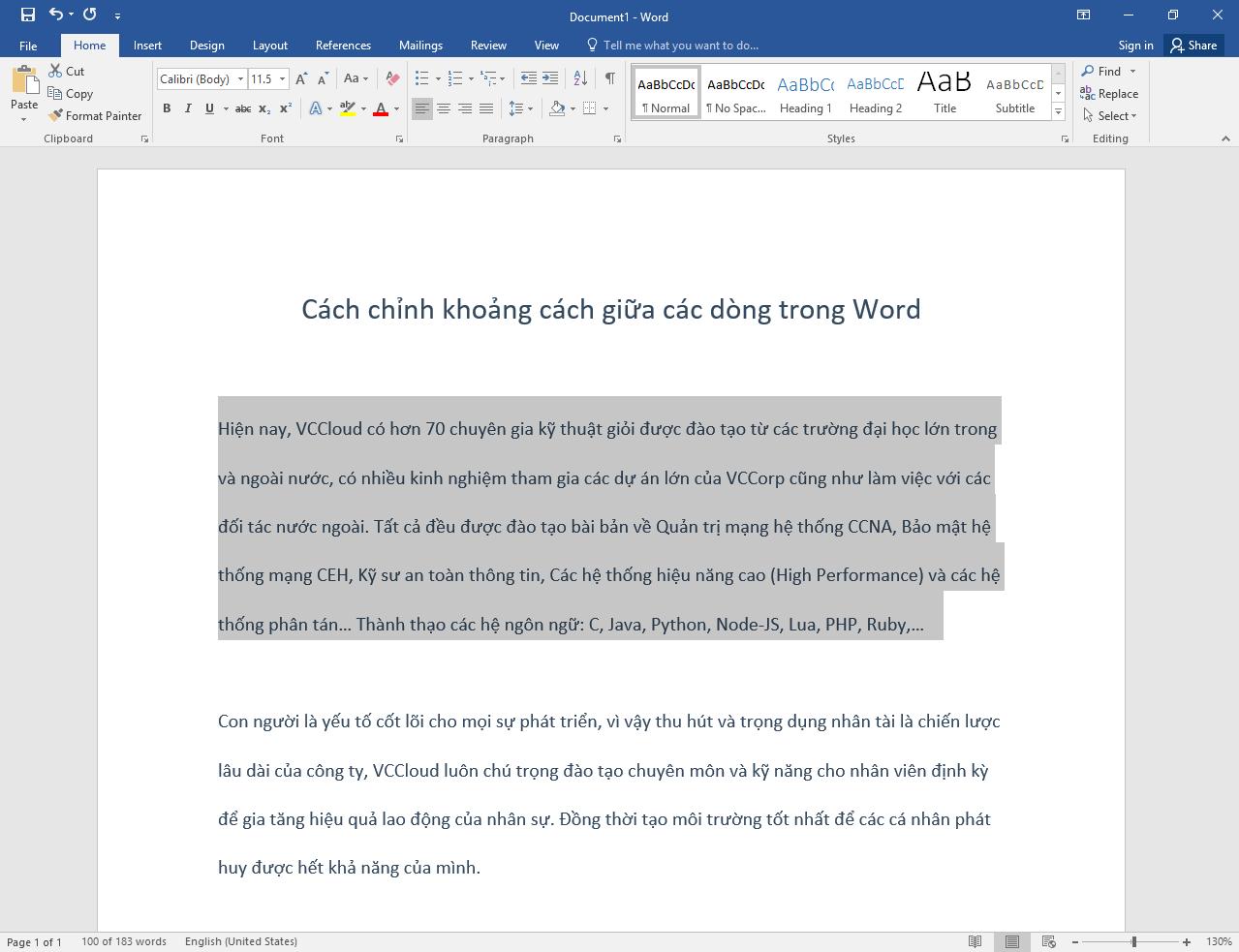Open Customize Quick Access Toolbar dropdown
Viewport: 1239px width, 952px height.
pos(117,15)
